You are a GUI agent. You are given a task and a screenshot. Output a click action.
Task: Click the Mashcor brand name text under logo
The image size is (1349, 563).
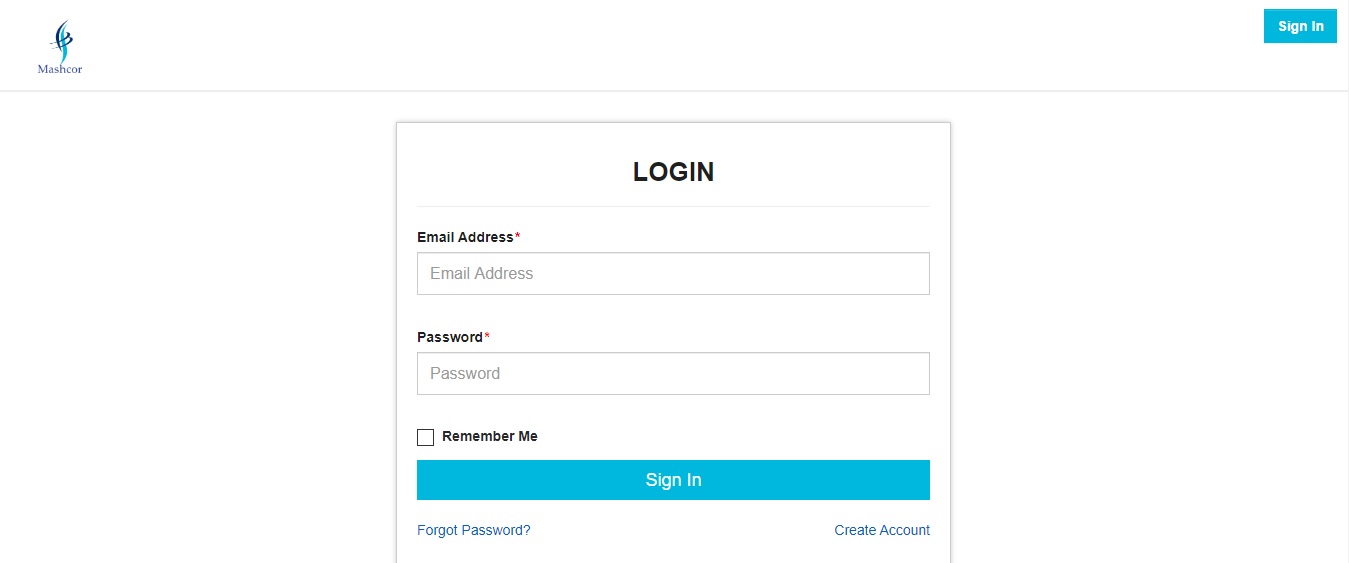[x=60, y=70]
